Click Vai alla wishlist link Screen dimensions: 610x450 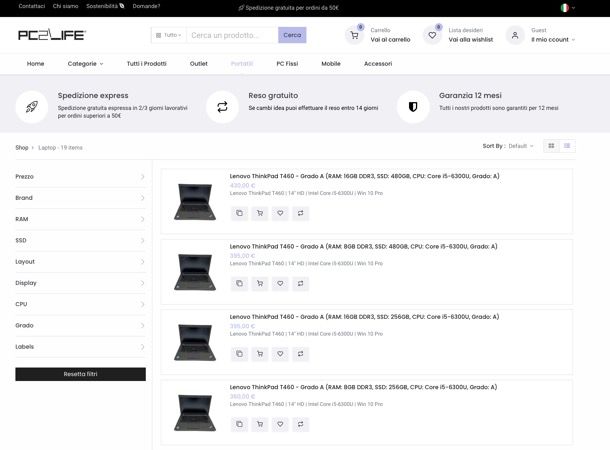[471, 40]
